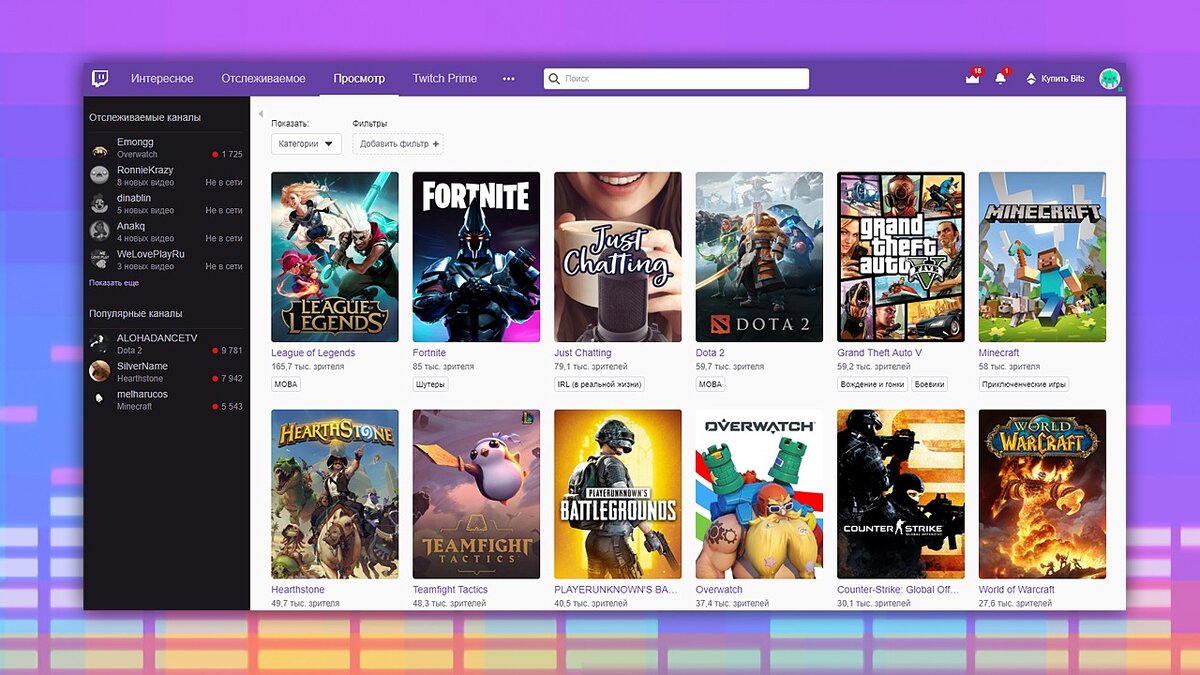Click the search input field
Screen dimensions: 1200x675
676,78
